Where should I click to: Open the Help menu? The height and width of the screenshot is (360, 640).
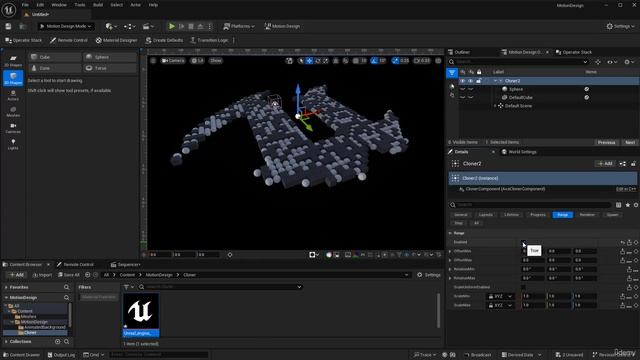point(153,5)
